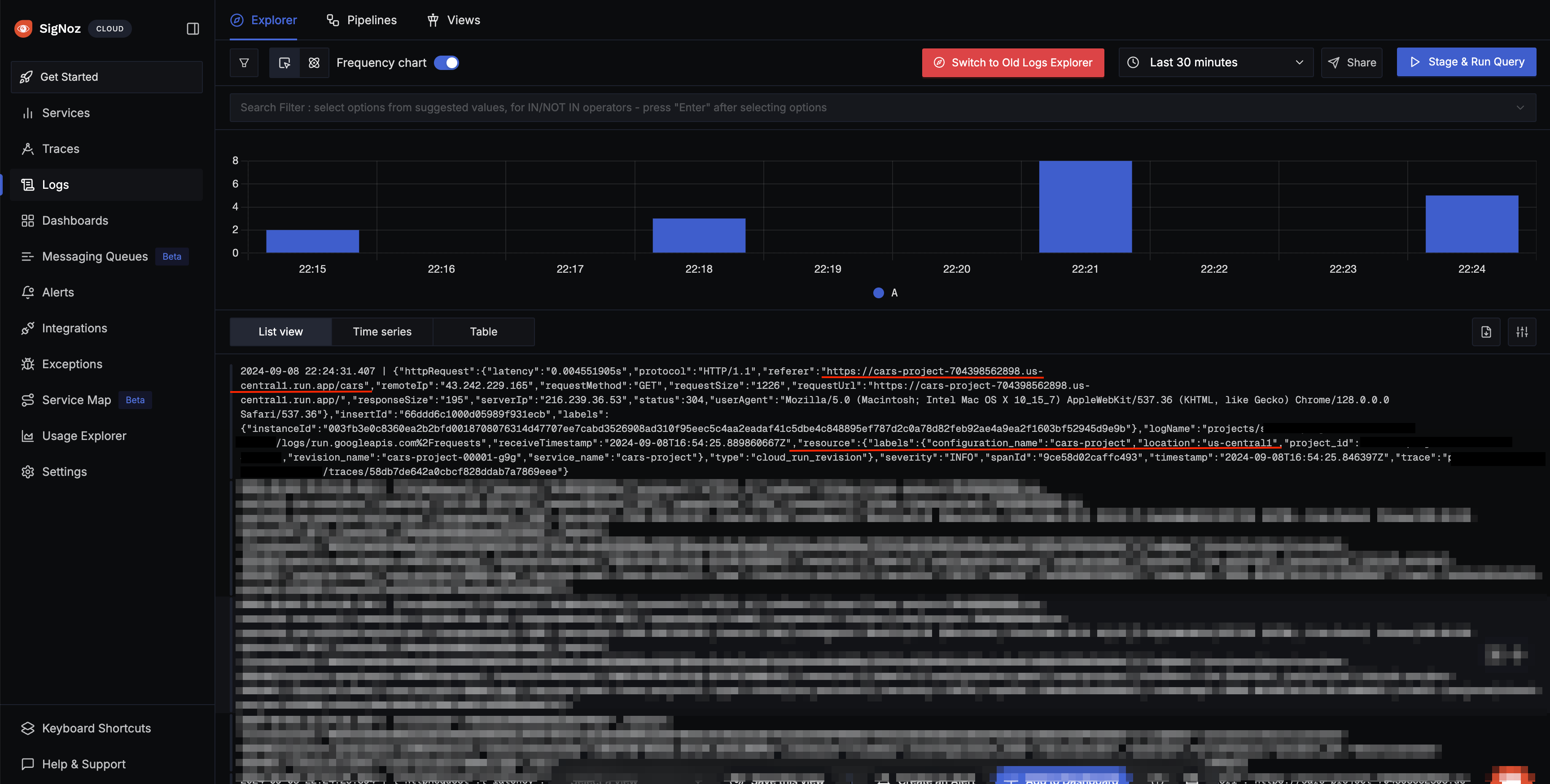Viewport: 1550px width, 784px height.
Task: Open Messaging Queues in the sidebar
Action: point(106,256)
